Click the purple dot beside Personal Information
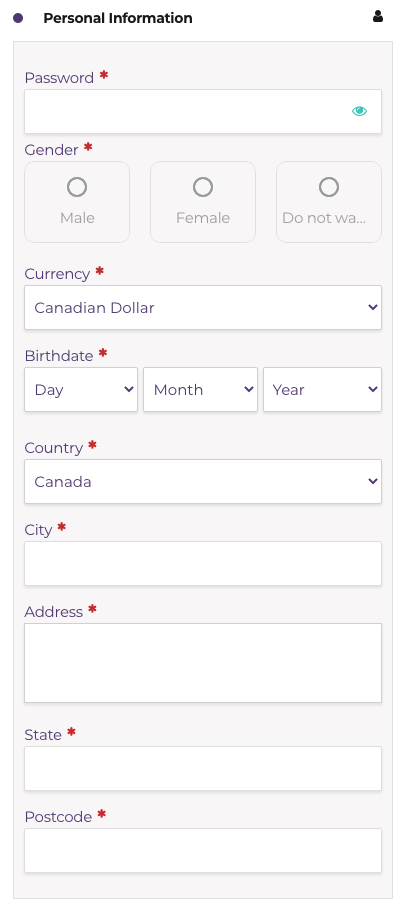 click(18, 18)
